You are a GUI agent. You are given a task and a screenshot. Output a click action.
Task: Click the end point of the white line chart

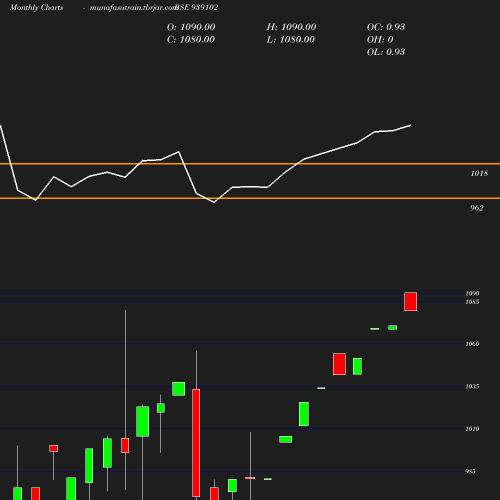click(x=410, y=125)
